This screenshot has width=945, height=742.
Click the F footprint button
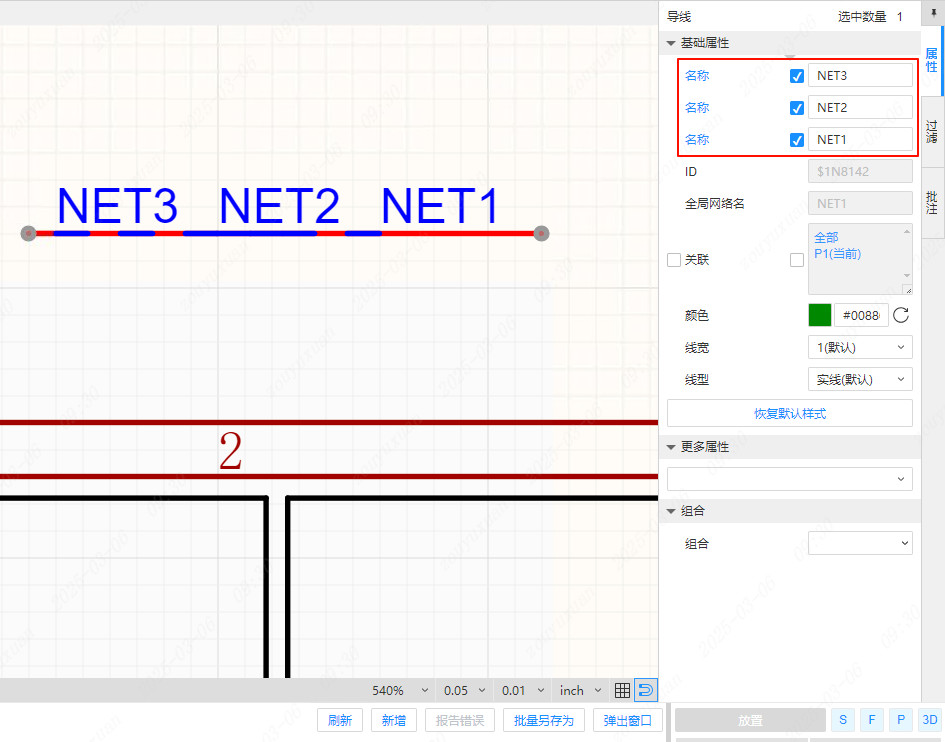(x=872, y=720)
